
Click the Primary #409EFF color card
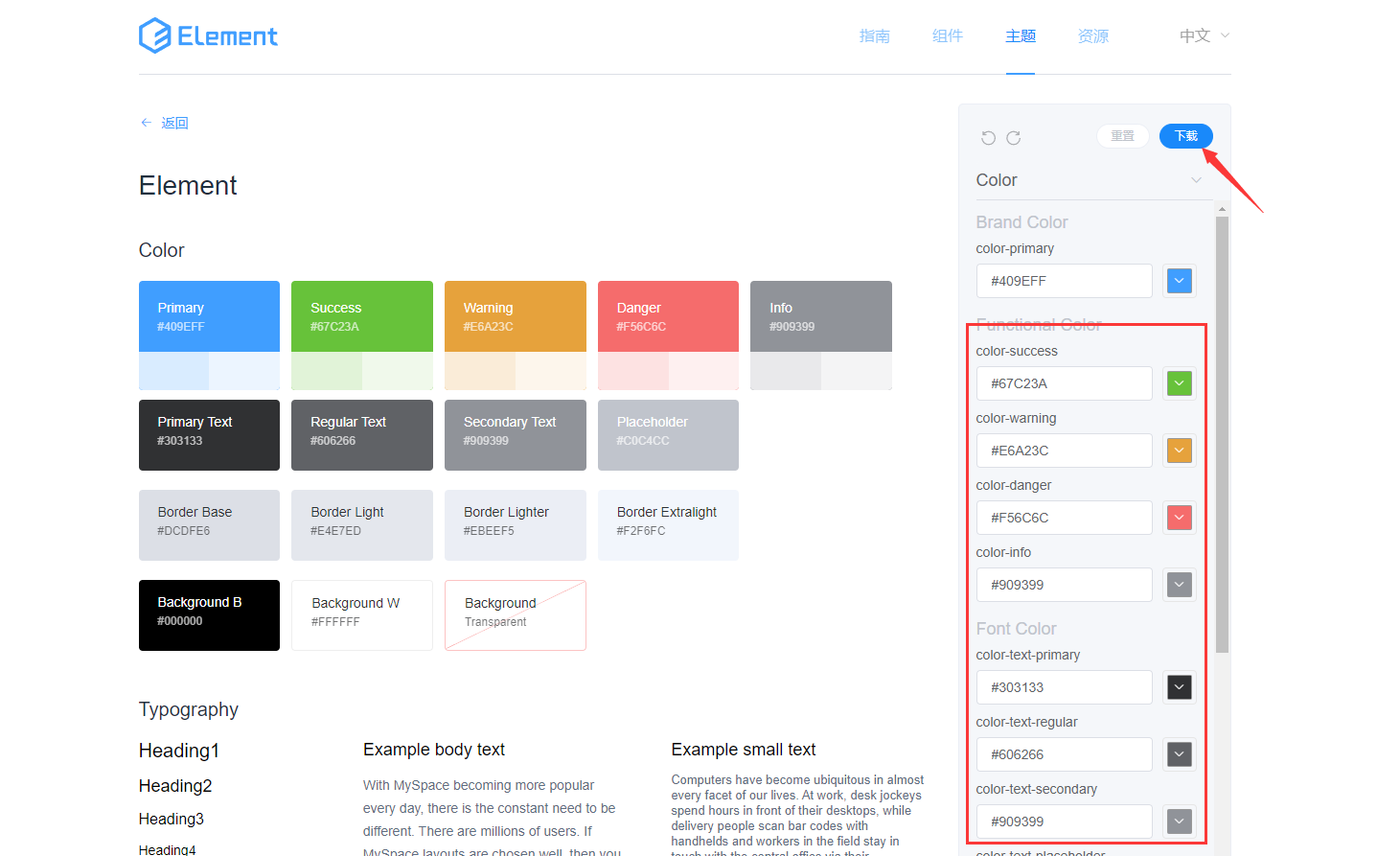209,335
